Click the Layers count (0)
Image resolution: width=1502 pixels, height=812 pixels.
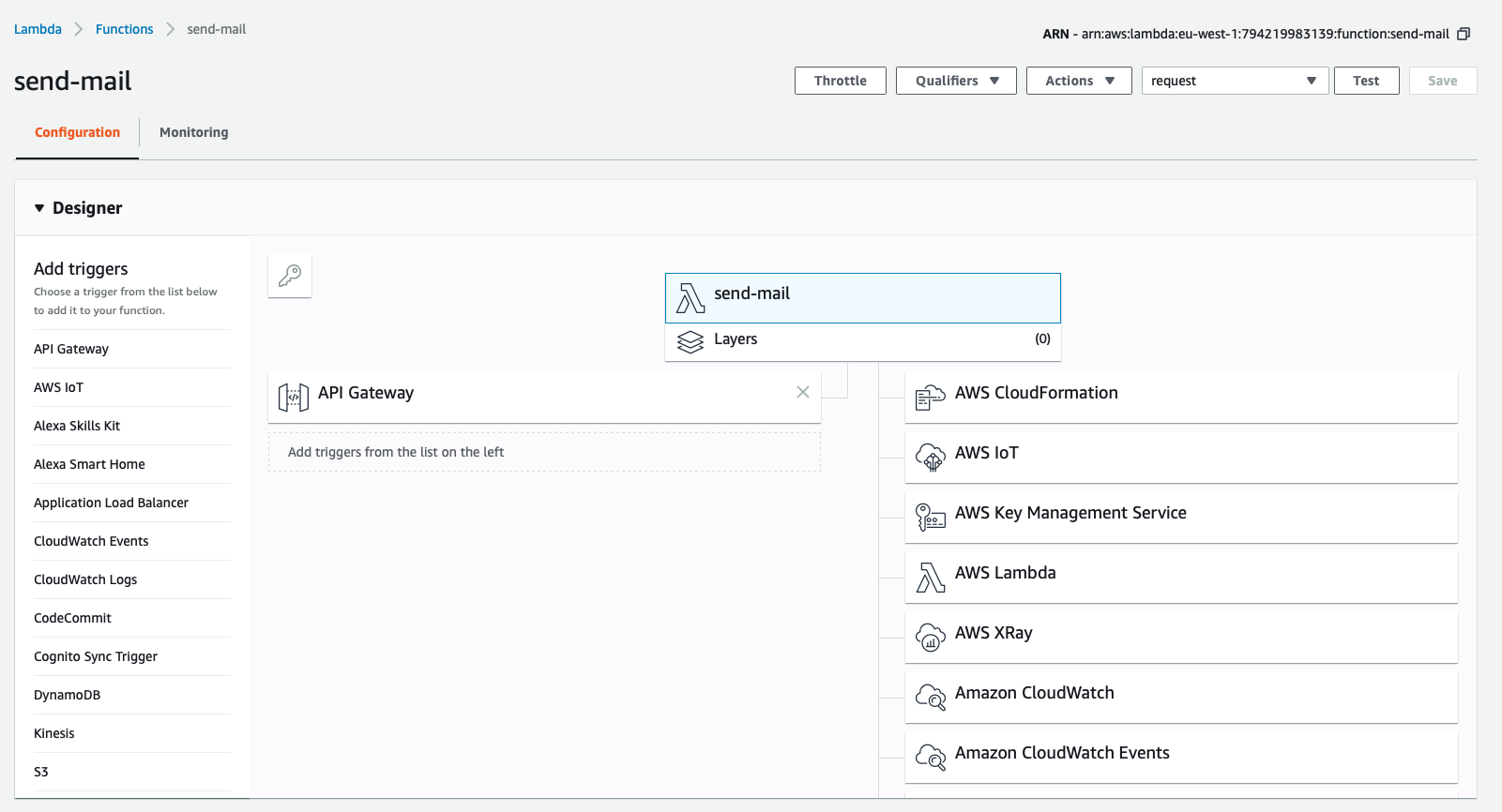click(x=1042, y=338)
